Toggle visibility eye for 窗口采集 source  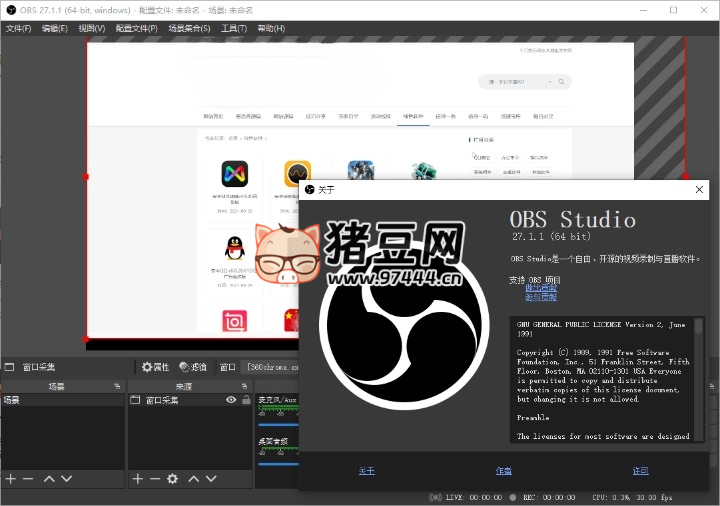click(231, 400)
